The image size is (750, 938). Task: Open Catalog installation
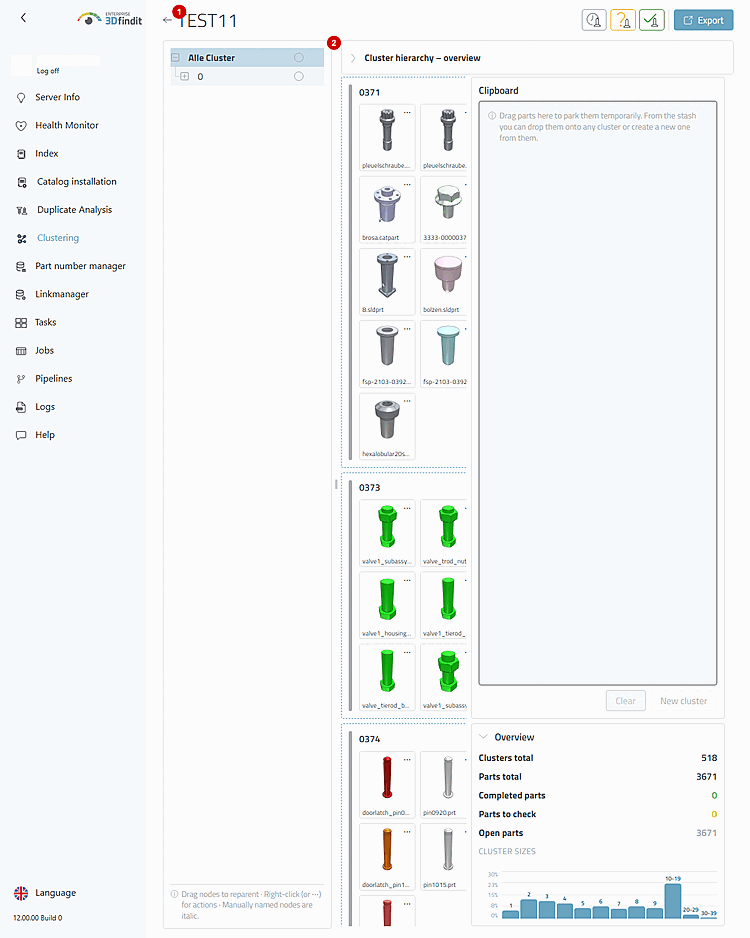[x=77, y=181]
